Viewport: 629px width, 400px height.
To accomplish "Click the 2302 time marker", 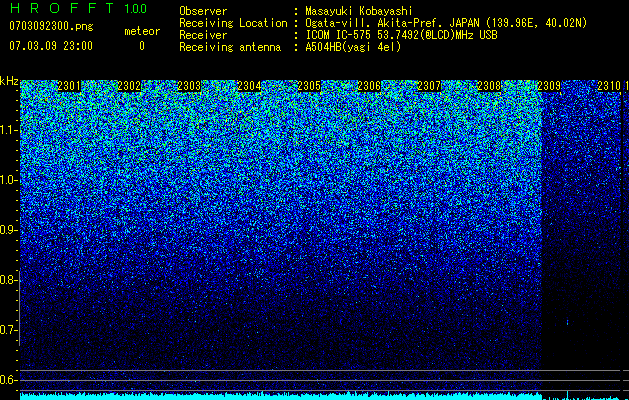I will [x=129, y=86].
